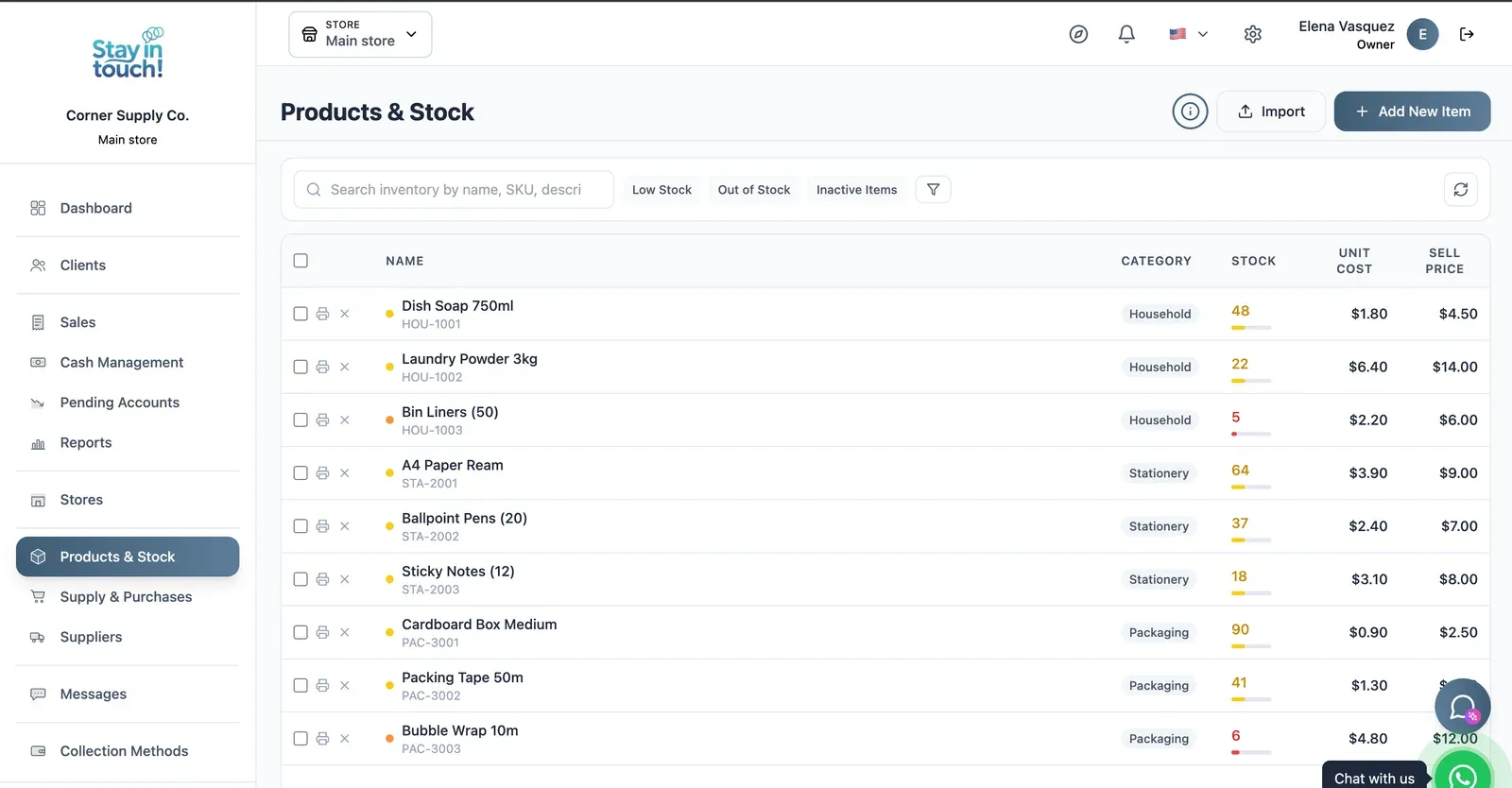Open Collection Methods in sidebar
Viewport: 1512px width, 788px height.
point(128,751)
